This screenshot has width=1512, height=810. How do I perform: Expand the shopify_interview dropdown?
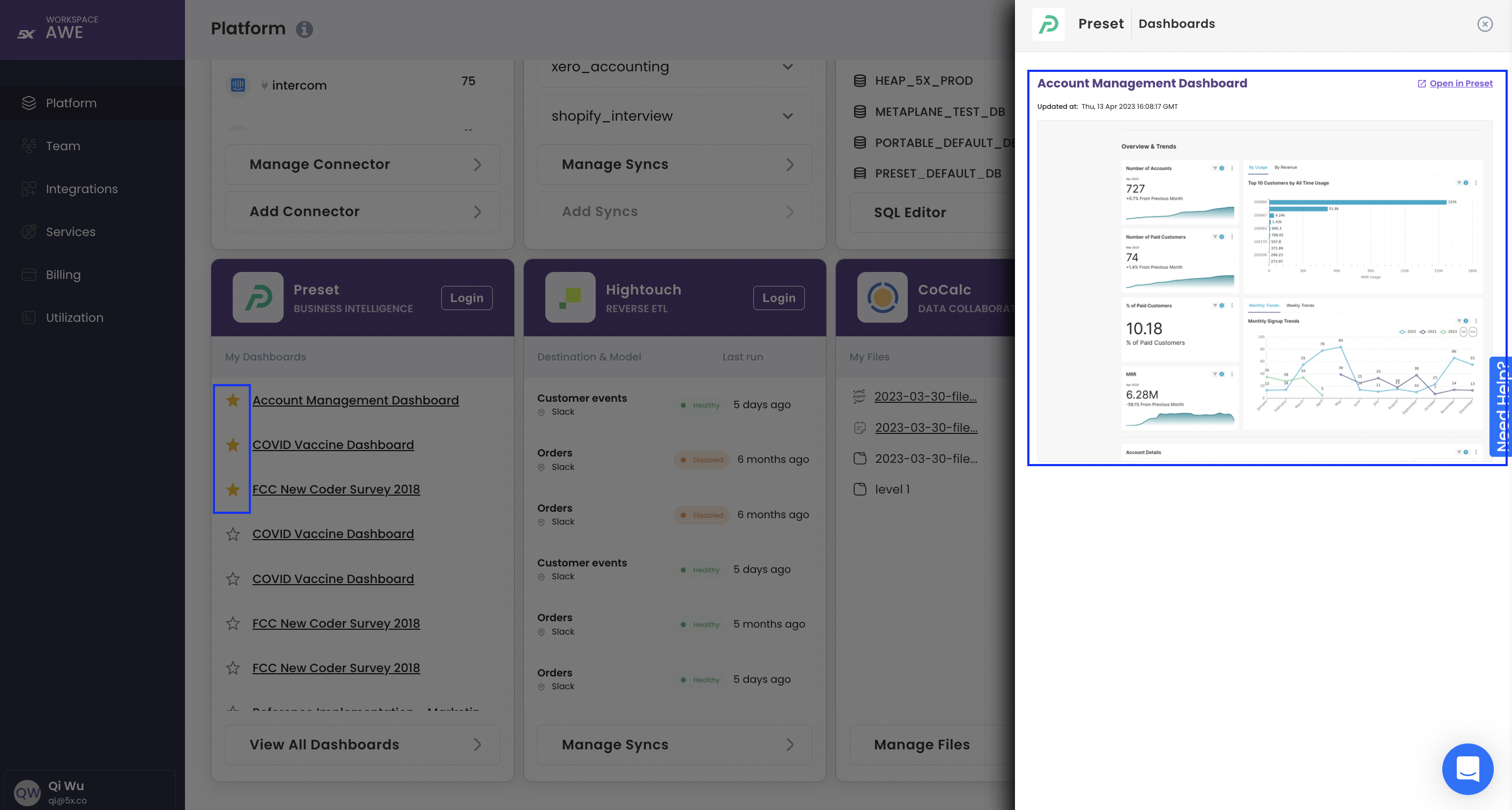tap(788, 116)
